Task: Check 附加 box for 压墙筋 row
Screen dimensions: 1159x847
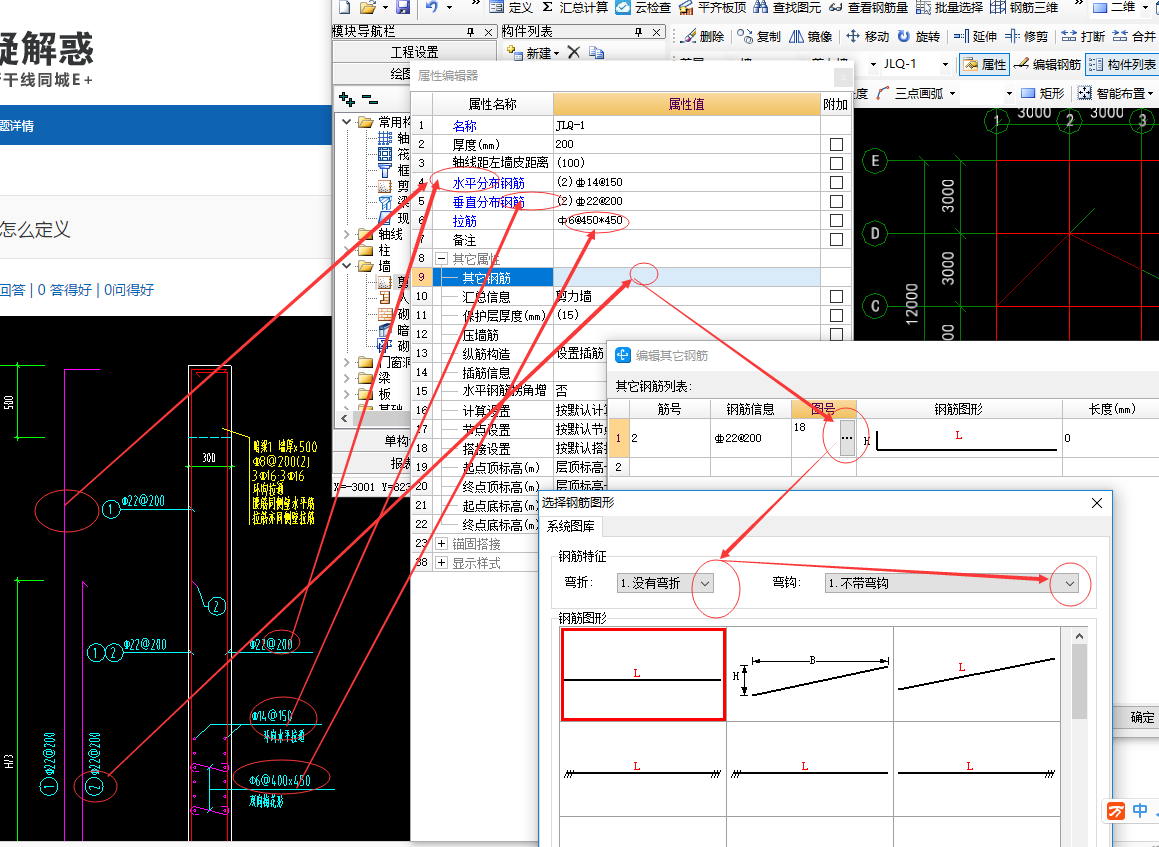Action: pyautogui.click(x=836, y=335)
